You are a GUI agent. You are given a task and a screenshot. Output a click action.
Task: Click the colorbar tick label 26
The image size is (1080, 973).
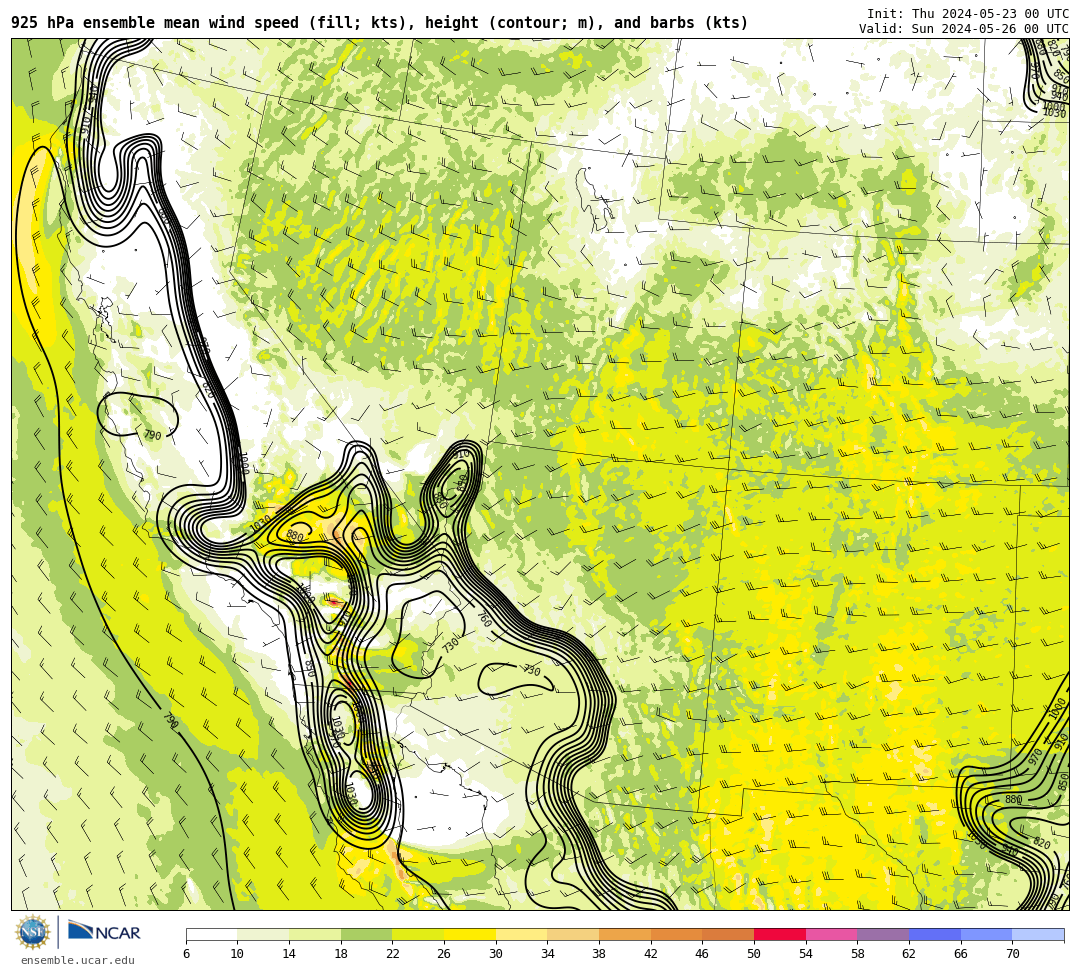(444, 954)
